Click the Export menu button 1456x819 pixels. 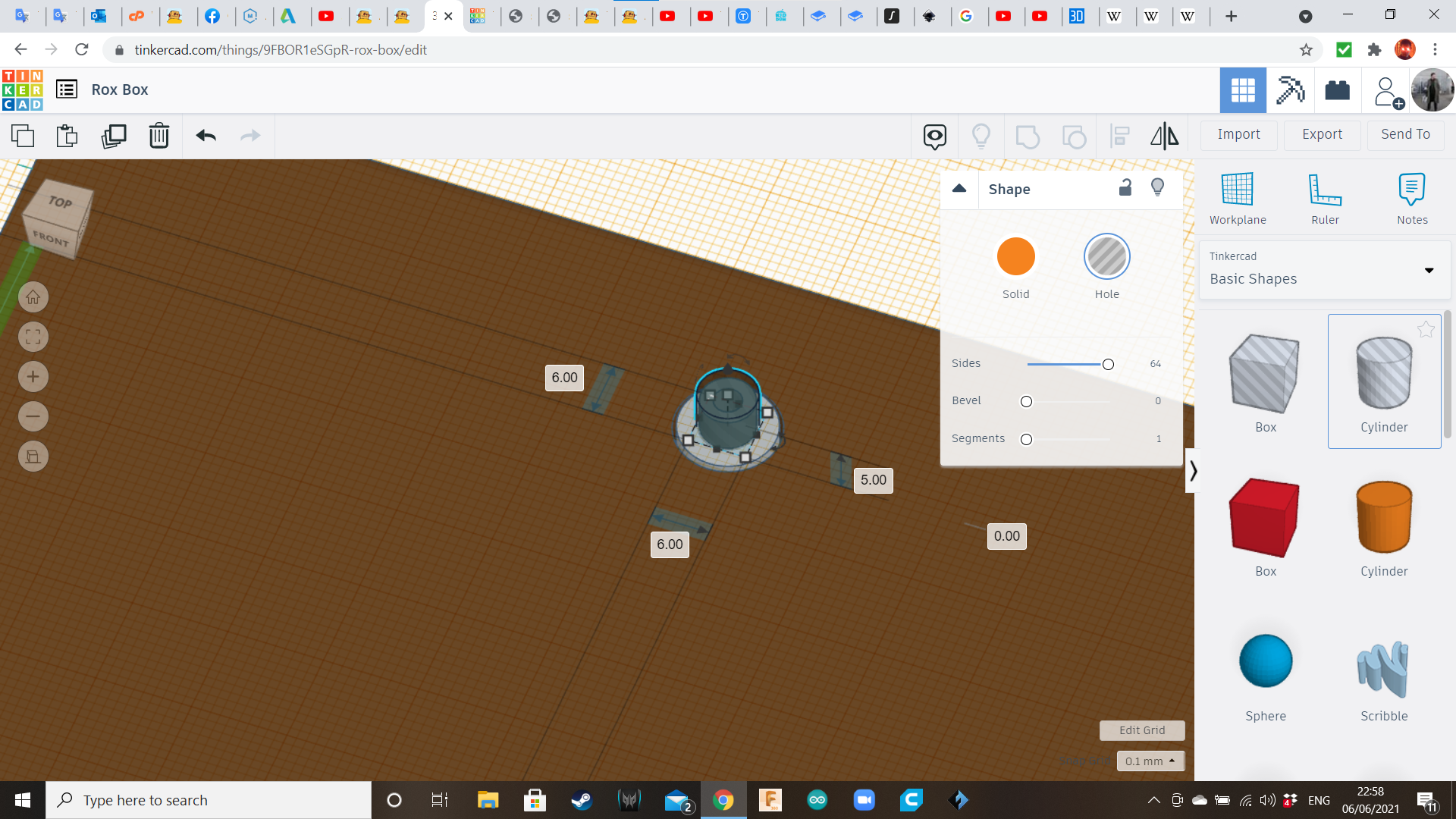[x=1322, y=134]
